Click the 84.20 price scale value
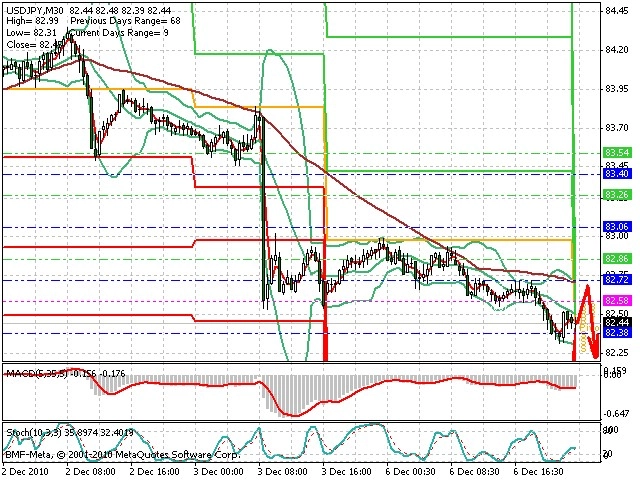The image size is (640, 480). (x=617, y=50)
